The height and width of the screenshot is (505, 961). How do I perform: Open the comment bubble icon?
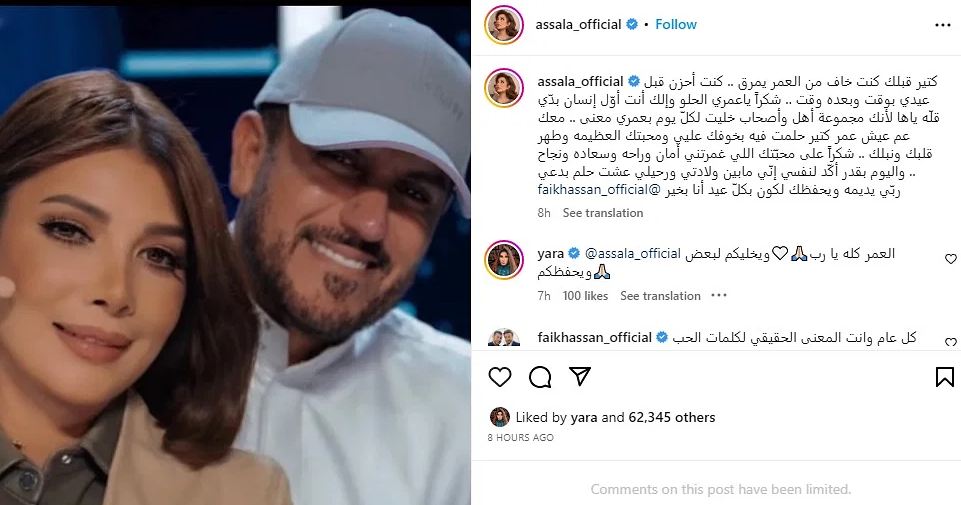click(540, 376)
